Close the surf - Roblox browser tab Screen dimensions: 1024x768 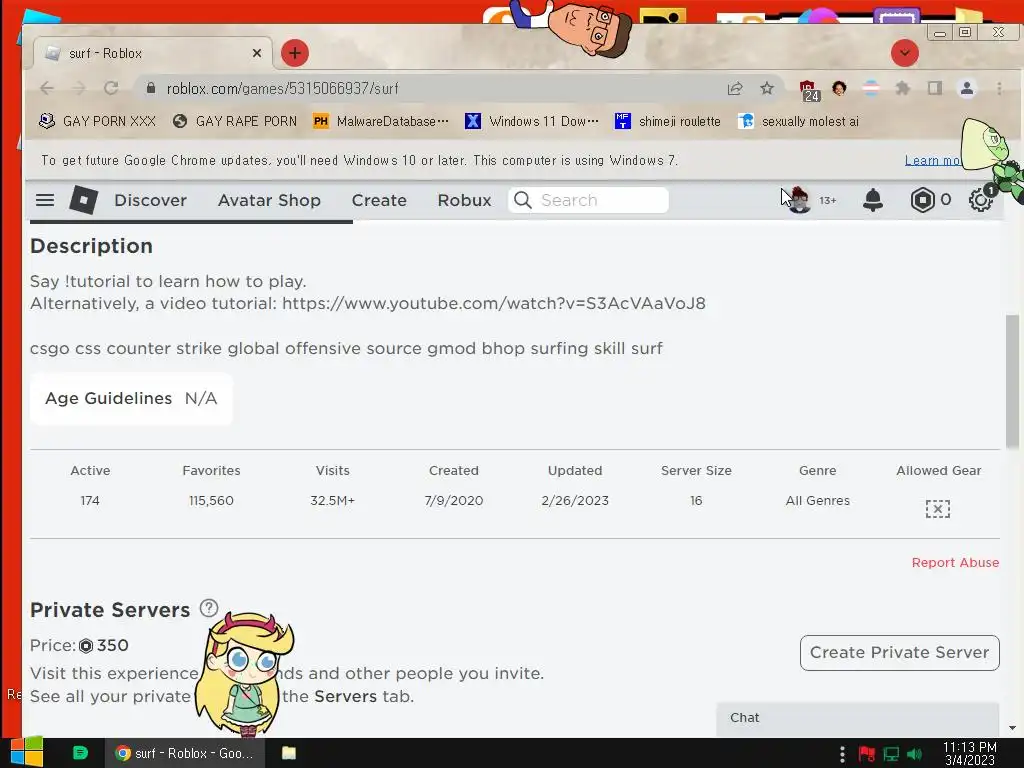257,53
